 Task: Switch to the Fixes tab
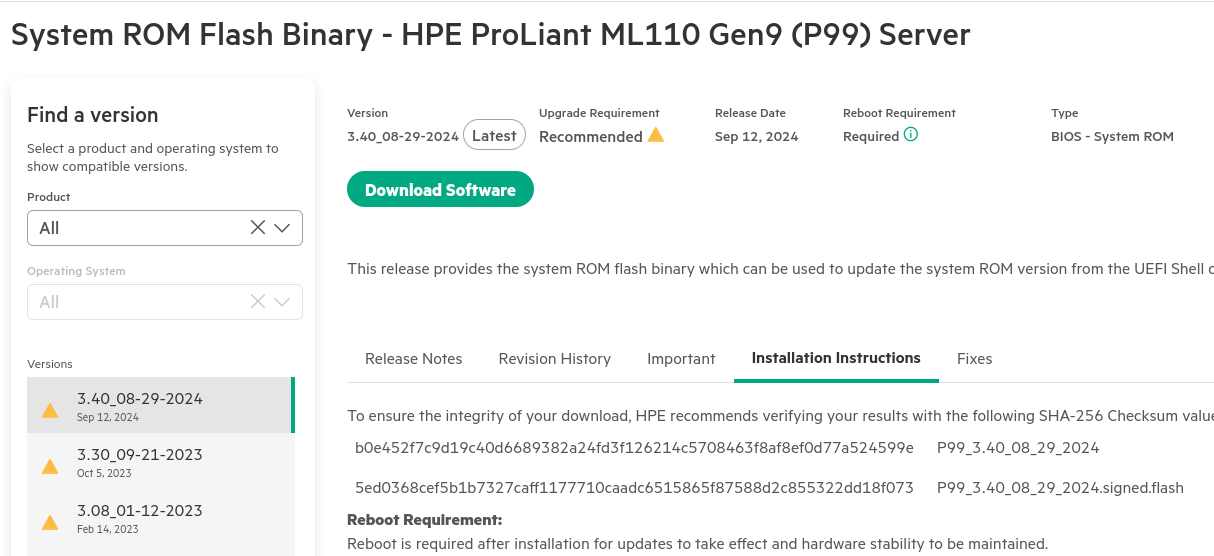pyautogui.click(x=974, y=358)
